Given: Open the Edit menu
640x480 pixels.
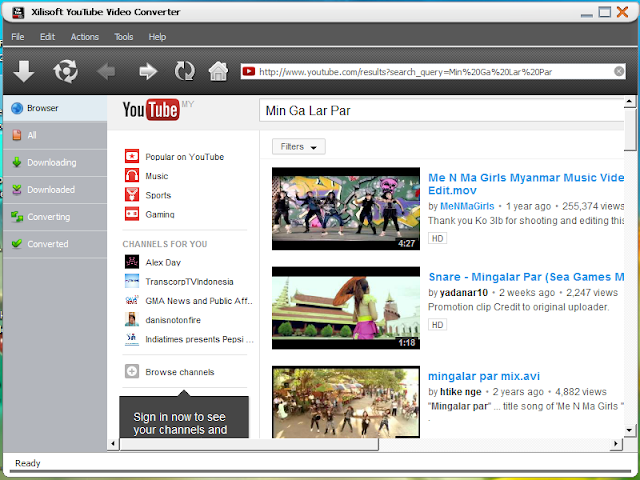Looking at the screenshot, I should point(47,37).
